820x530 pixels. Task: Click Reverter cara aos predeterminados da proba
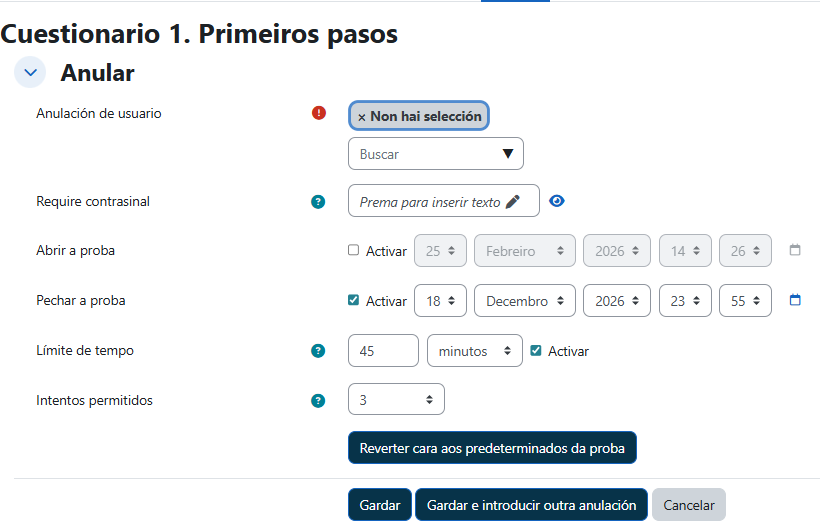click(492, 448)
